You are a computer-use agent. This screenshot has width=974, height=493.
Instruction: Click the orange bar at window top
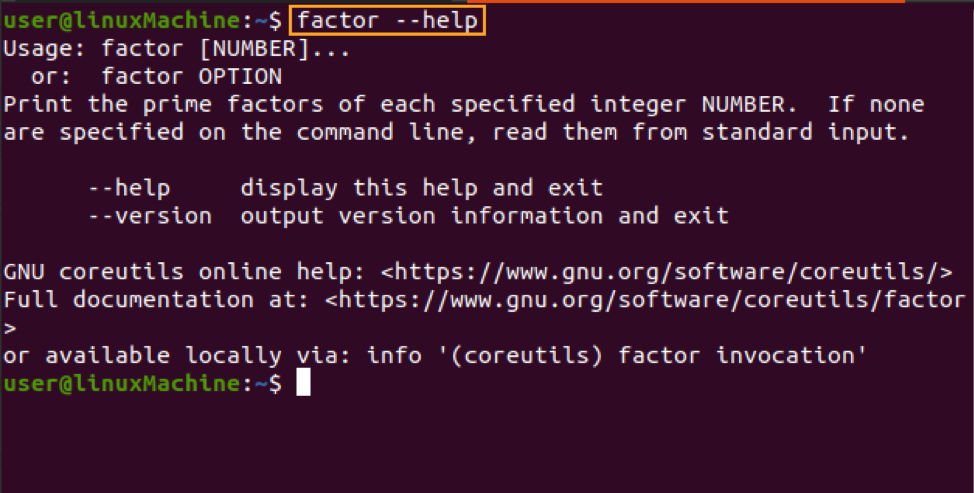pos(685,1)
